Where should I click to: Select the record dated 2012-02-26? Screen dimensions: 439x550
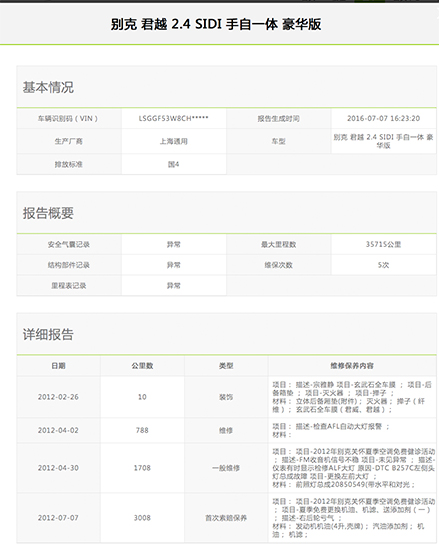[x=58, y=397]
